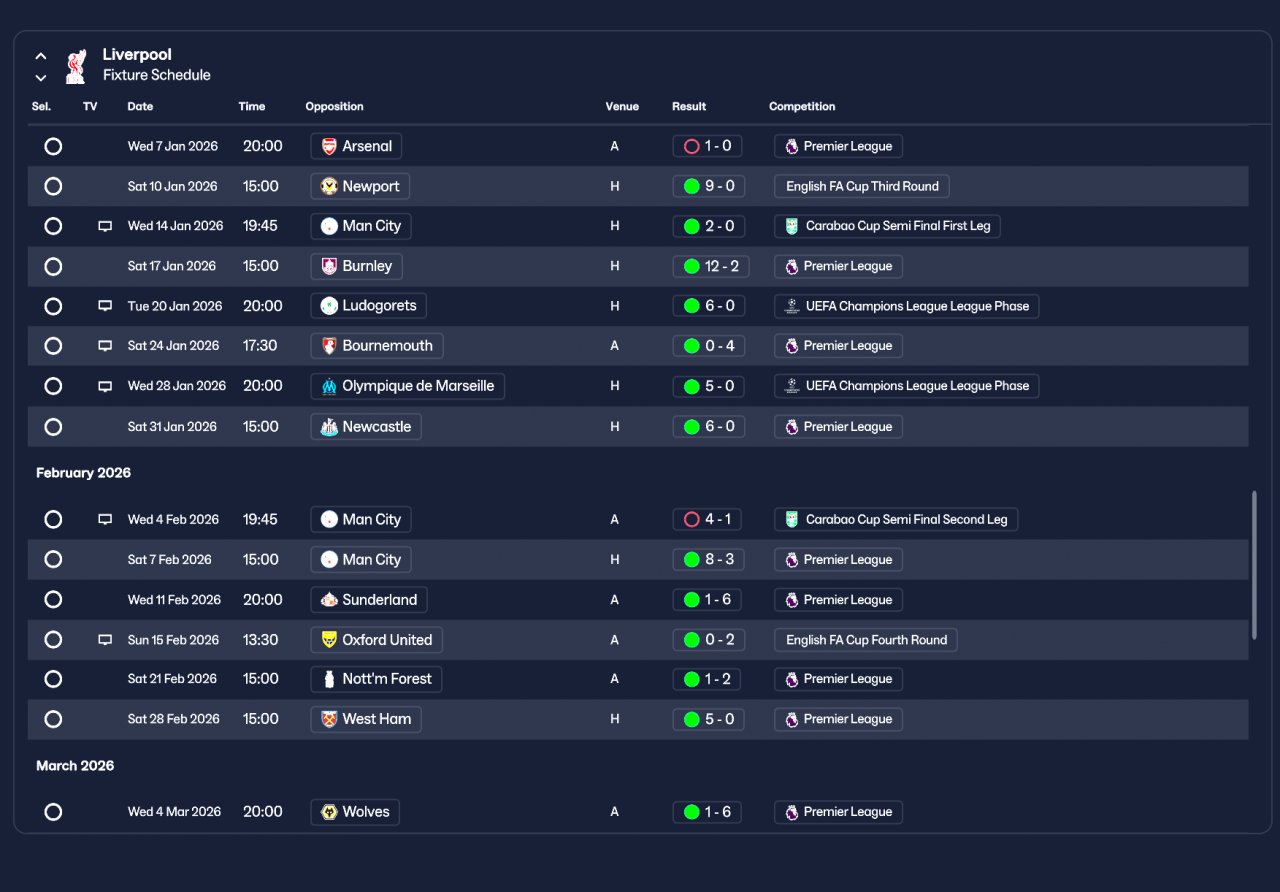
Task: Click the Nott'm Forest club badge
Action: coord(329,679)
